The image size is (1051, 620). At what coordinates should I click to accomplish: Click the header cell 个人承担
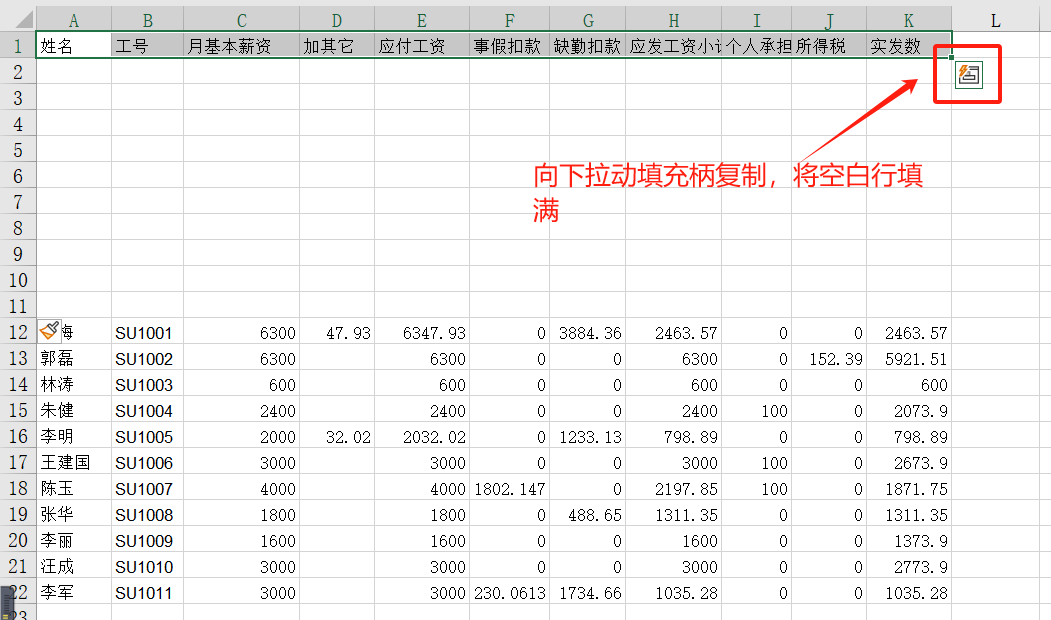click(x=757, y=46)
